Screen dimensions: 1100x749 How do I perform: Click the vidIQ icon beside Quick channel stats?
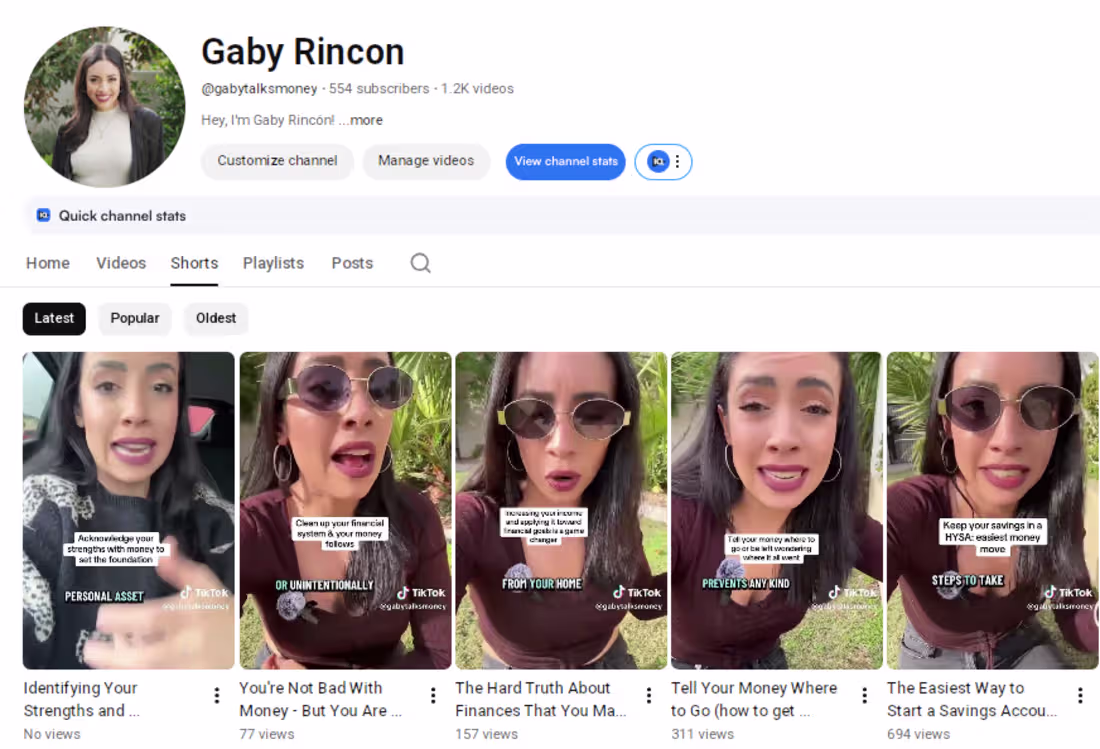click(x=43, y=215)
